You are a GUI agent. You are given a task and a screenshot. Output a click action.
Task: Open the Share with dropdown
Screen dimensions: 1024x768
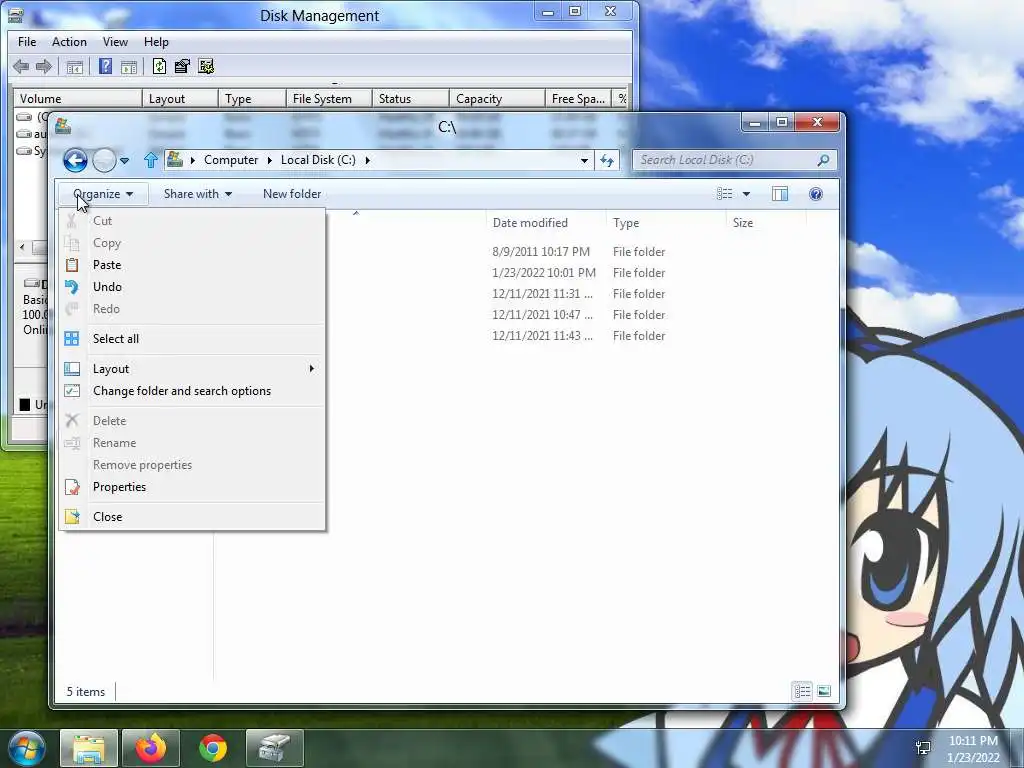[x=198, y=194]
